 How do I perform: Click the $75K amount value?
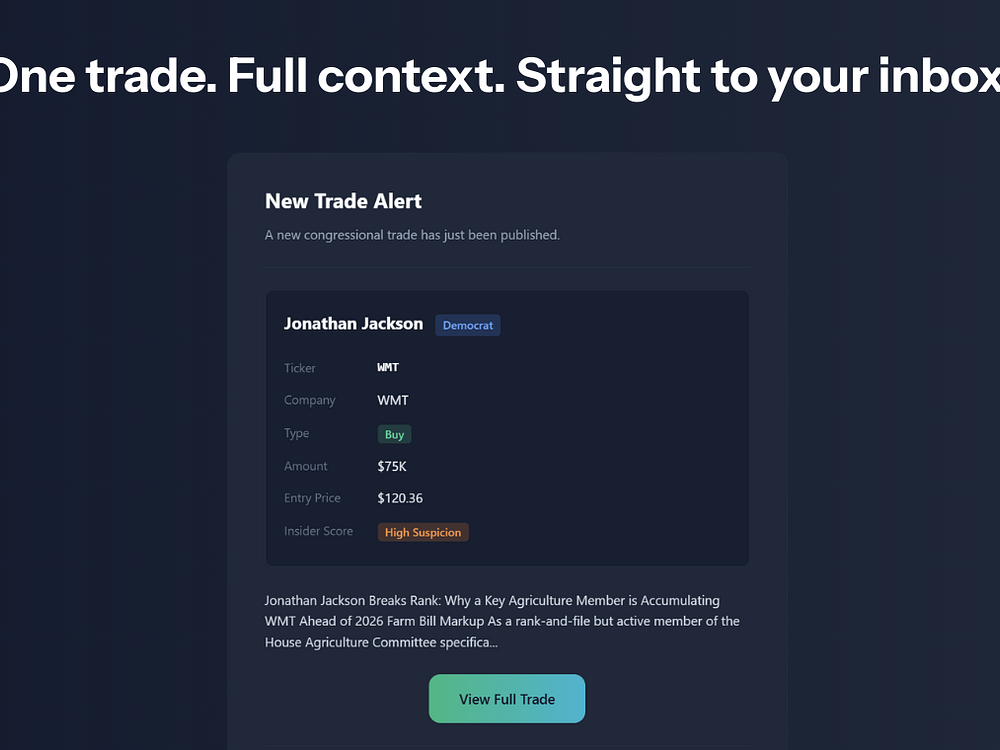[392, 466]
